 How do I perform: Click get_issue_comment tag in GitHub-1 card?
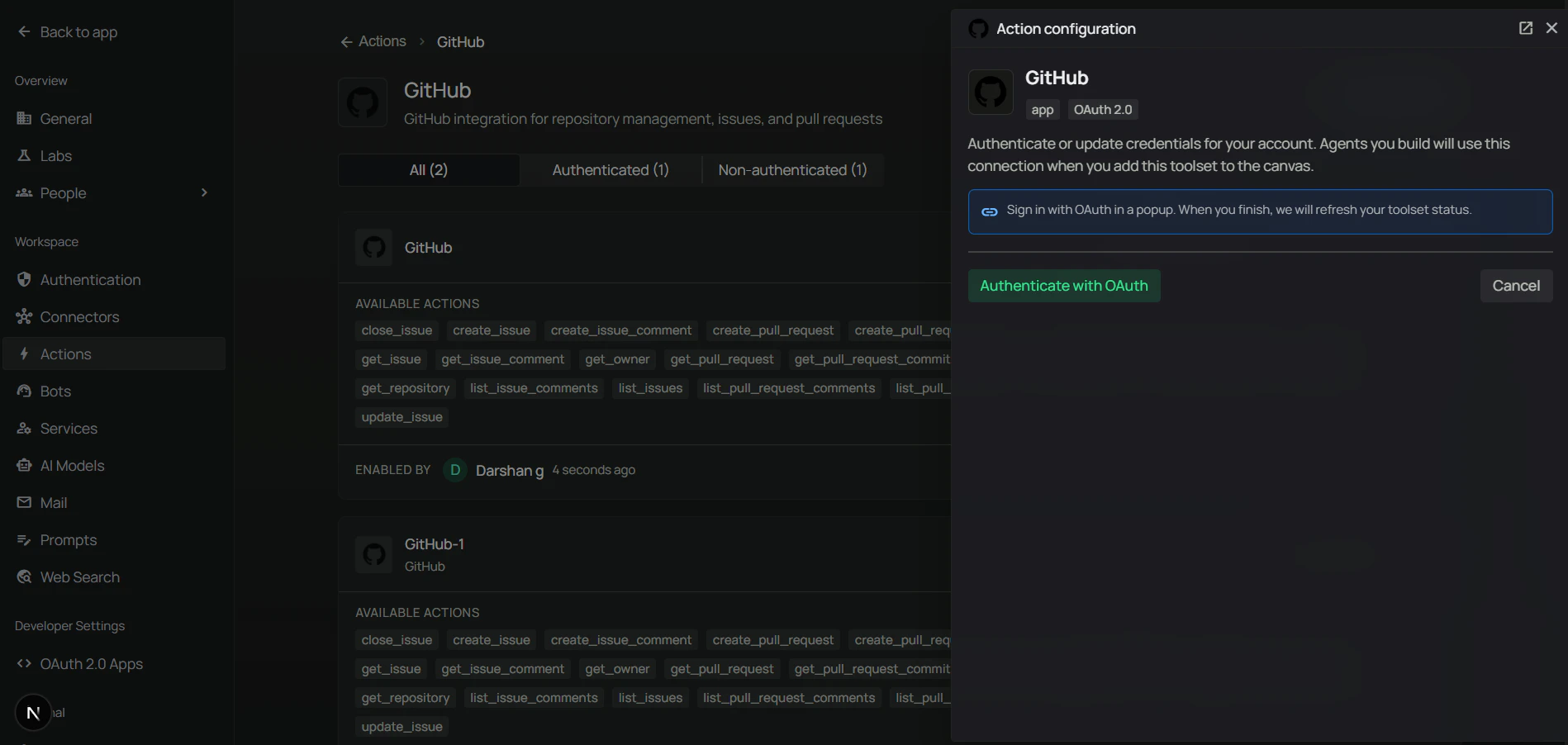[502, 669]
